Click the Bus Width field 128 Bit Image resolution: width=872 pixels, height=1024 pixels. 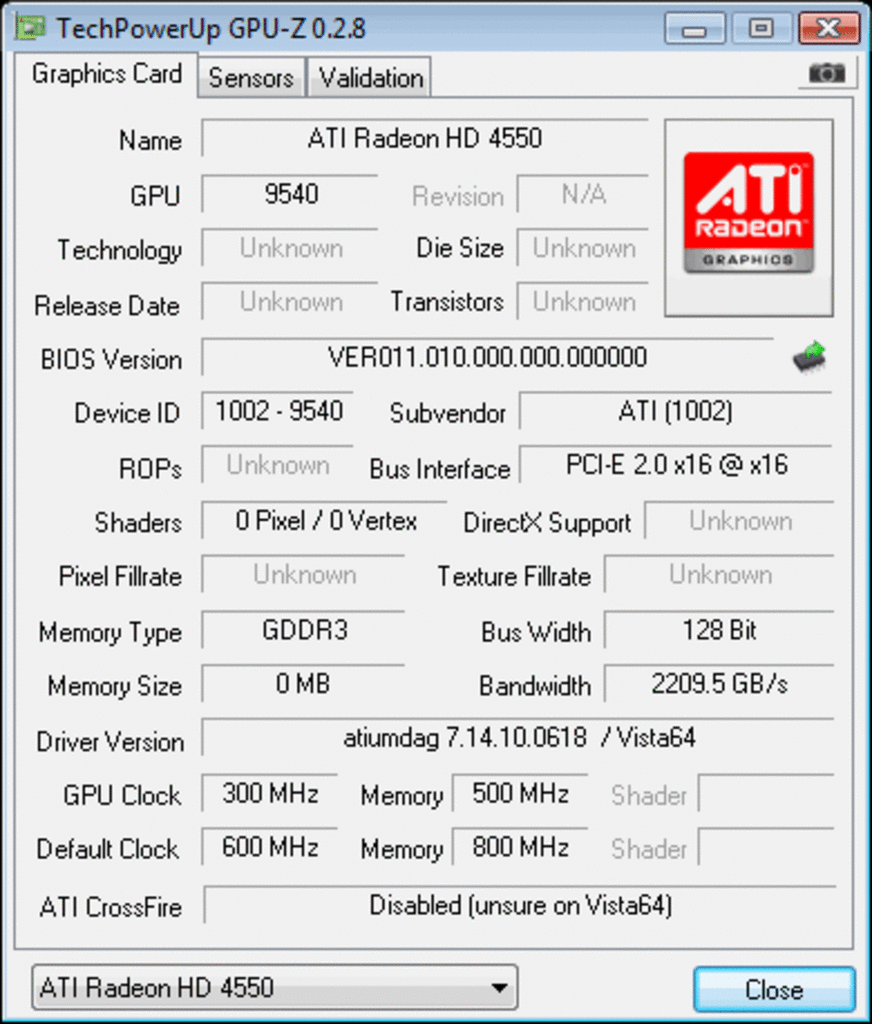pos(719,630)
